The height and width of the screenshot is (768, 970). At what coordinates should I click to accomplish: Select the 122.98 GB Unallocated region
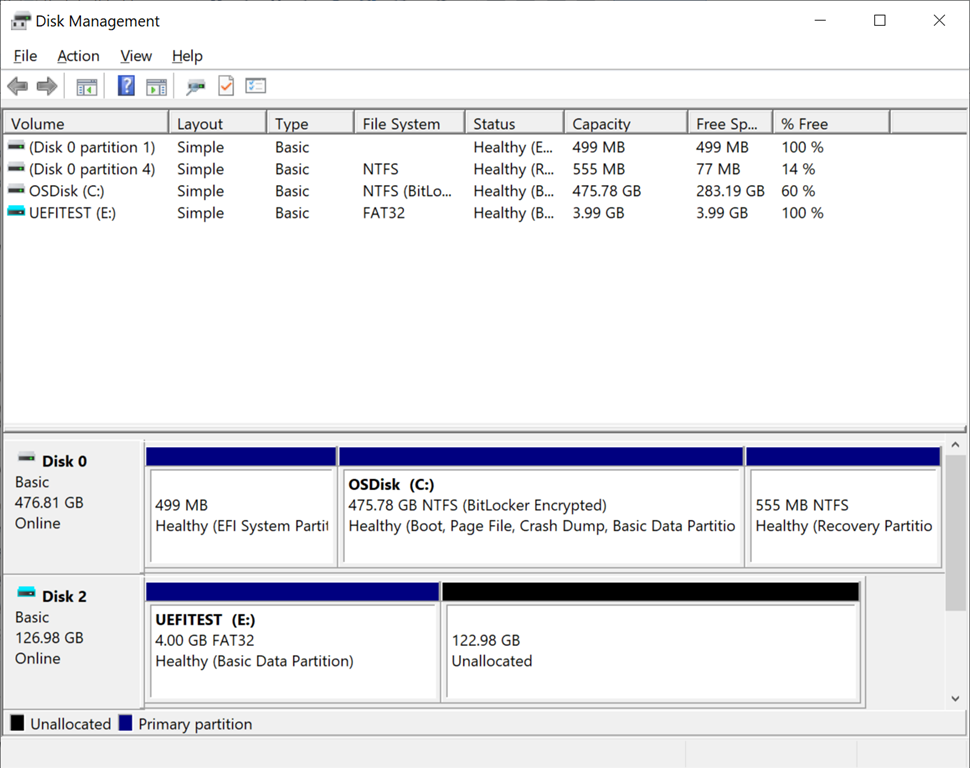(x=650, y=650)
